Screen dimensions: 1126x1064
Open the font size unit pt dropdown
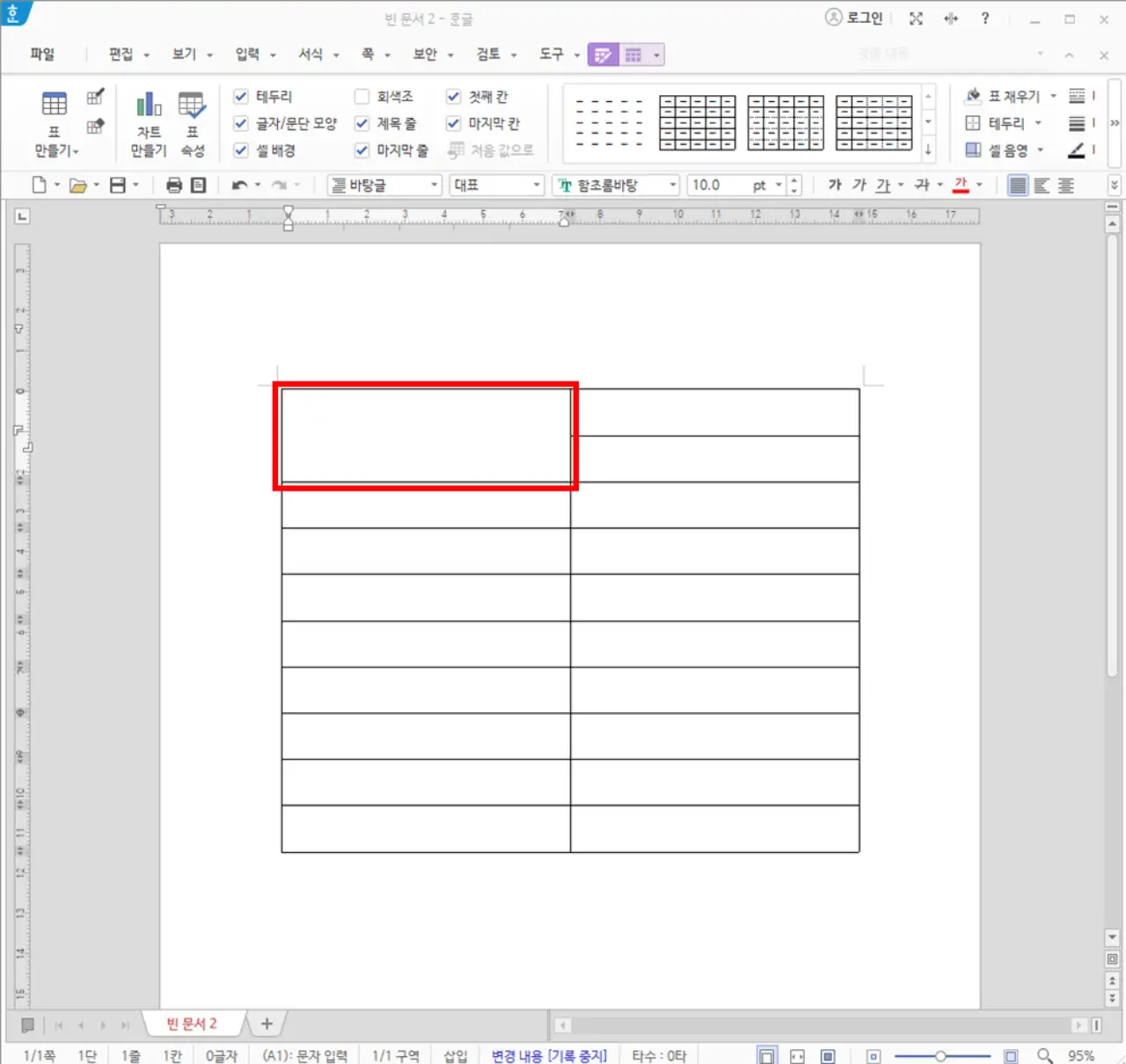tap(779, 185)
